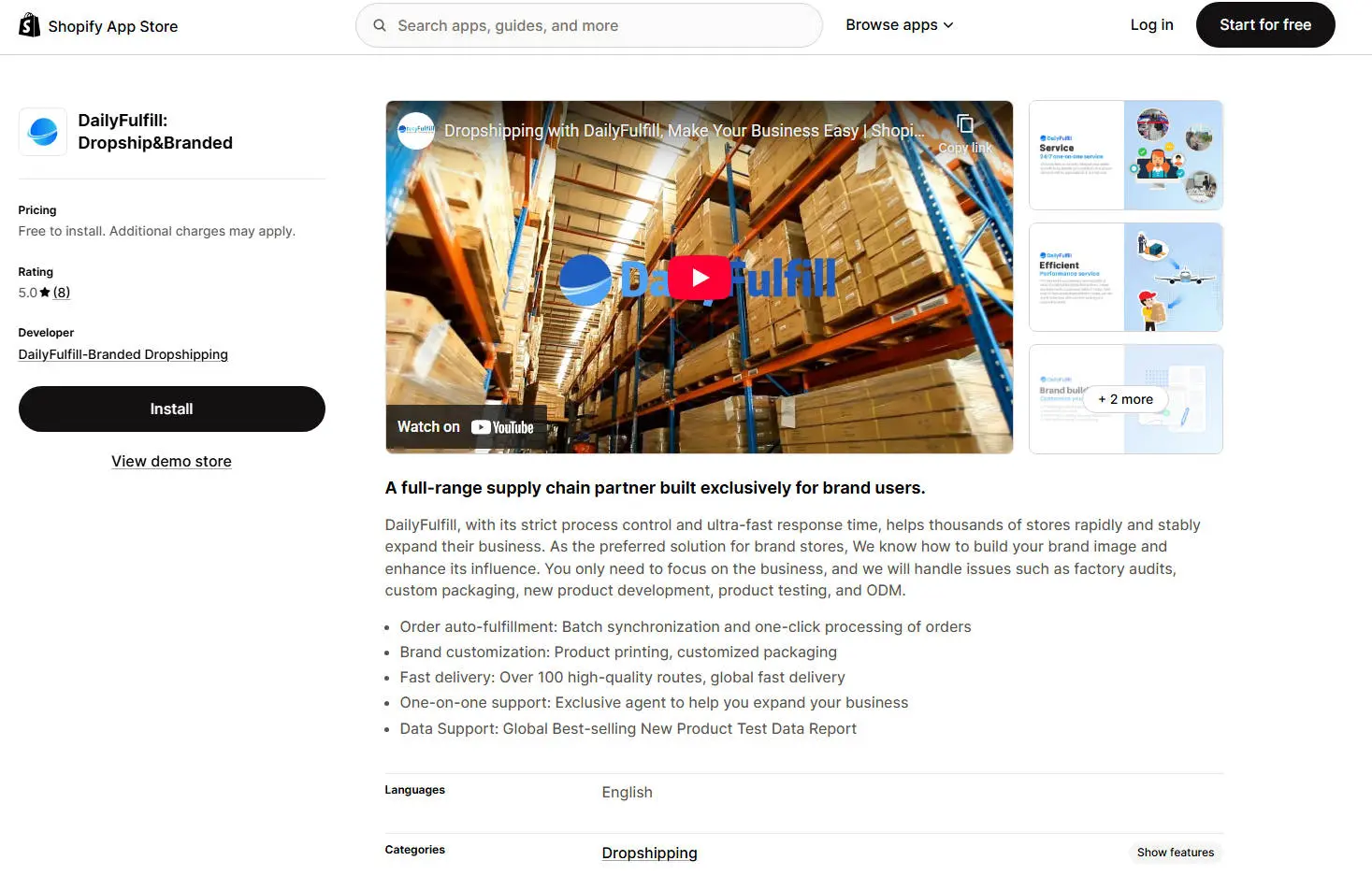Play the DailyFulfill YouTube video

pyautogui.click(x=700, y=278)
